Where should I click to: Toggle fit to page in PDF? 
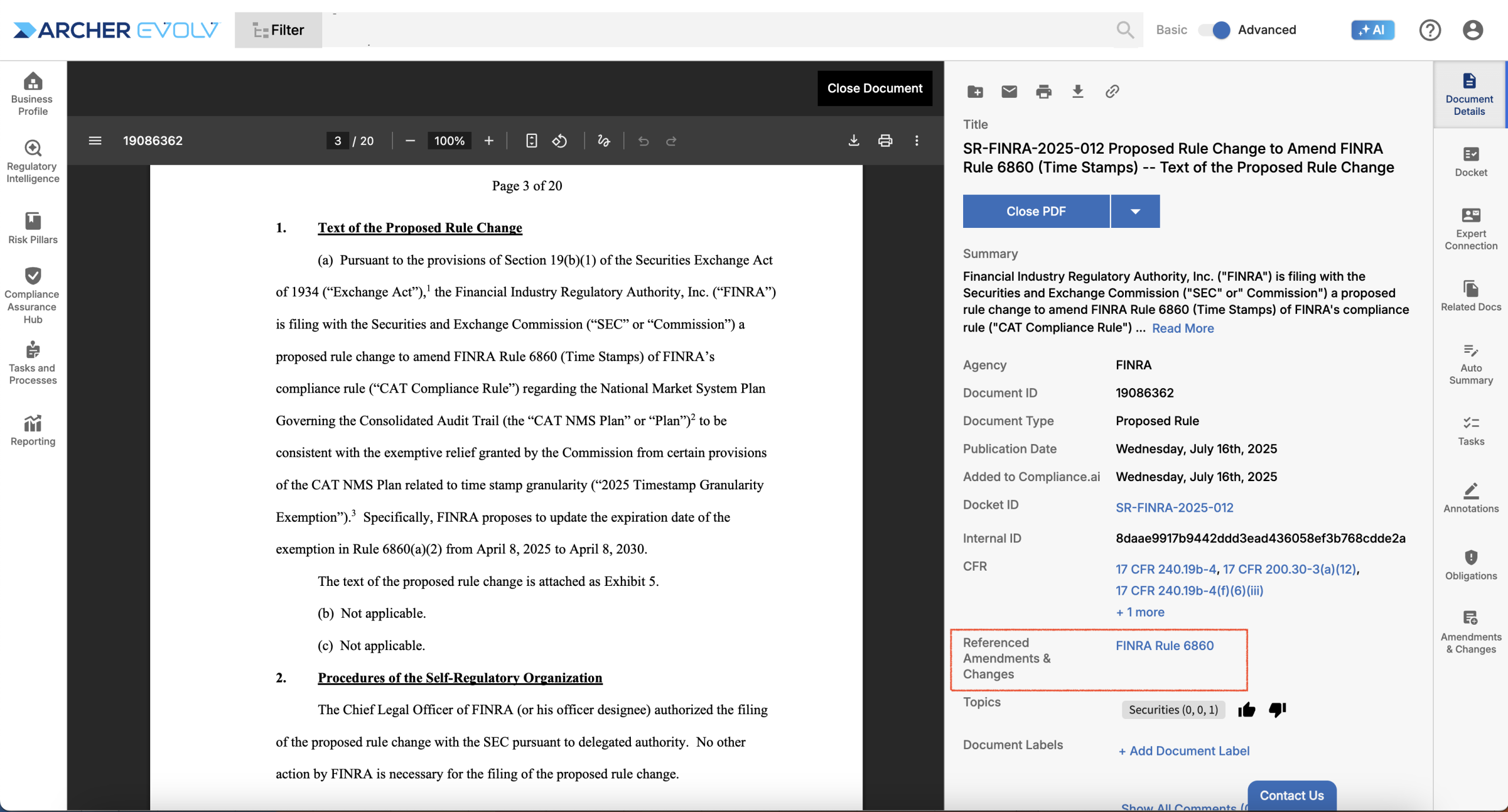pyautogui.click(x=531, y=141)
